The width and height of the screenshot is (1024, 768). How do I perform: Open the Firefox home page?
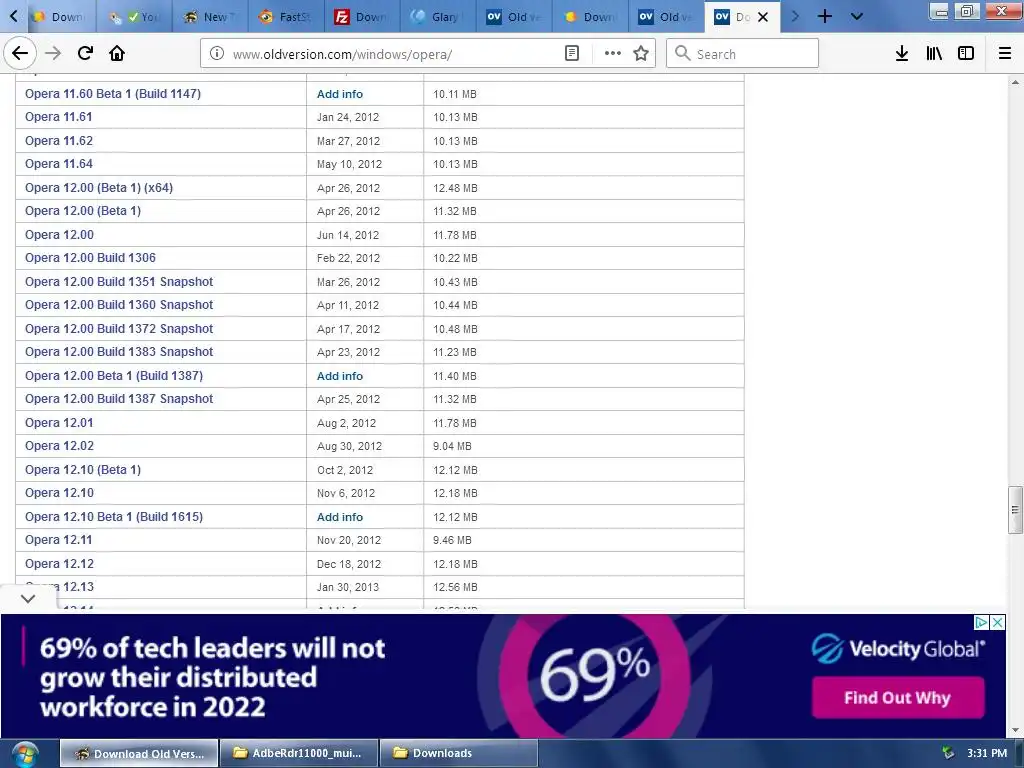point(117,53)
